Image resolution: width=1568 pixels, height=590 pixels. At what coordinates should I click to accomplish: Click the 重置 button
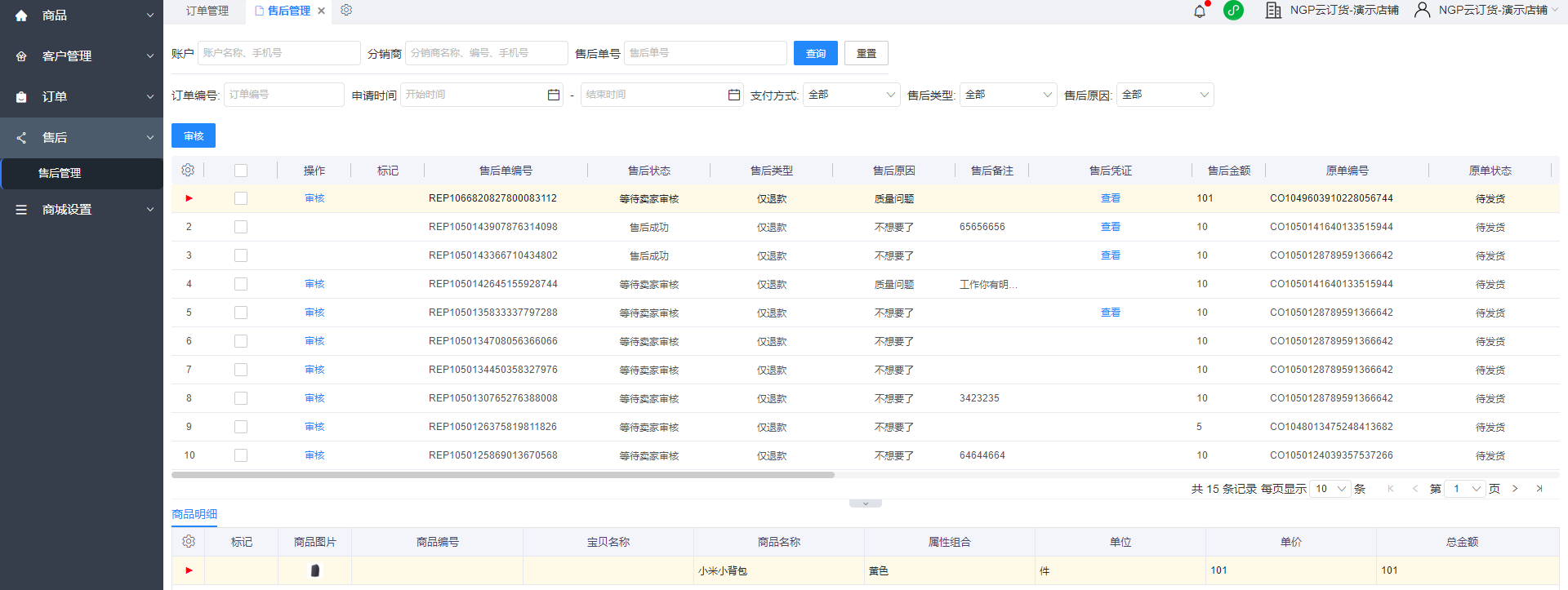[x=866, y=53]
